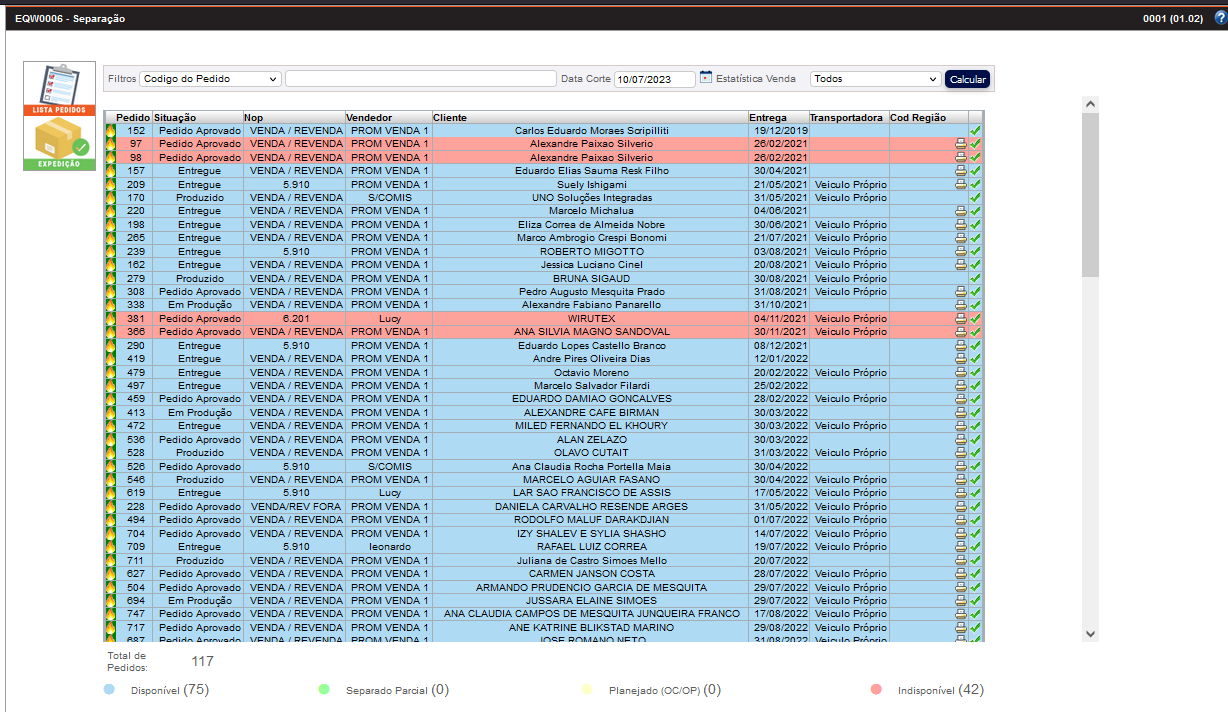Click the help question mark icon

point(1219,18)
